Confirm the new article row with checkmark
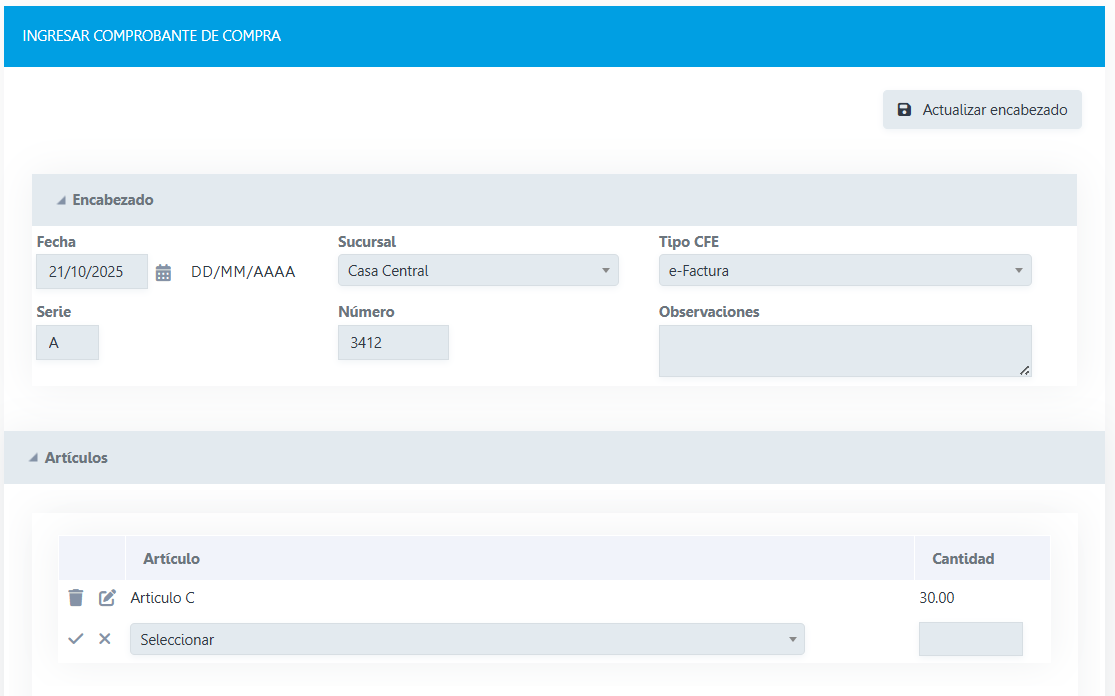Viewport: 1115px width, 696px height. click(x=76, y=639)
